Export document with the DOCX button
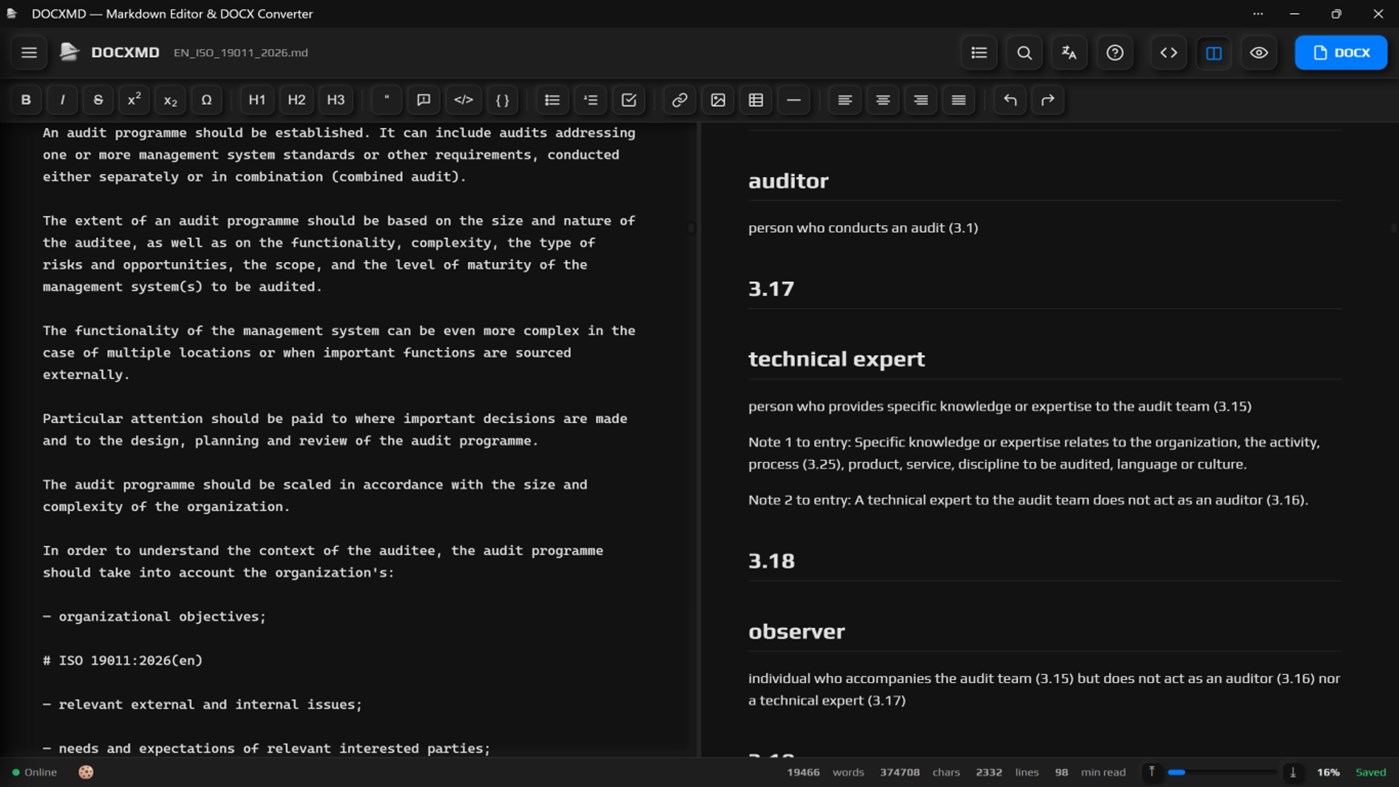The height and width of the screenshot is (787, 1399). point(1341,53)
